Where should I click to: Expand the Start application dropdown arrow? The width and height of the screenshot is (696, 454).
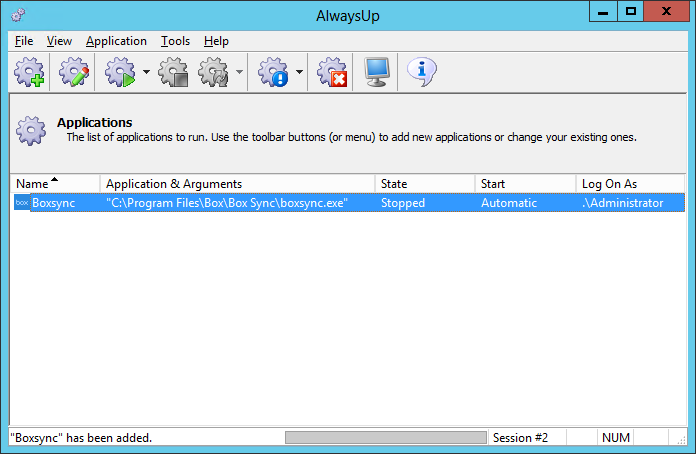click(146, 72)
